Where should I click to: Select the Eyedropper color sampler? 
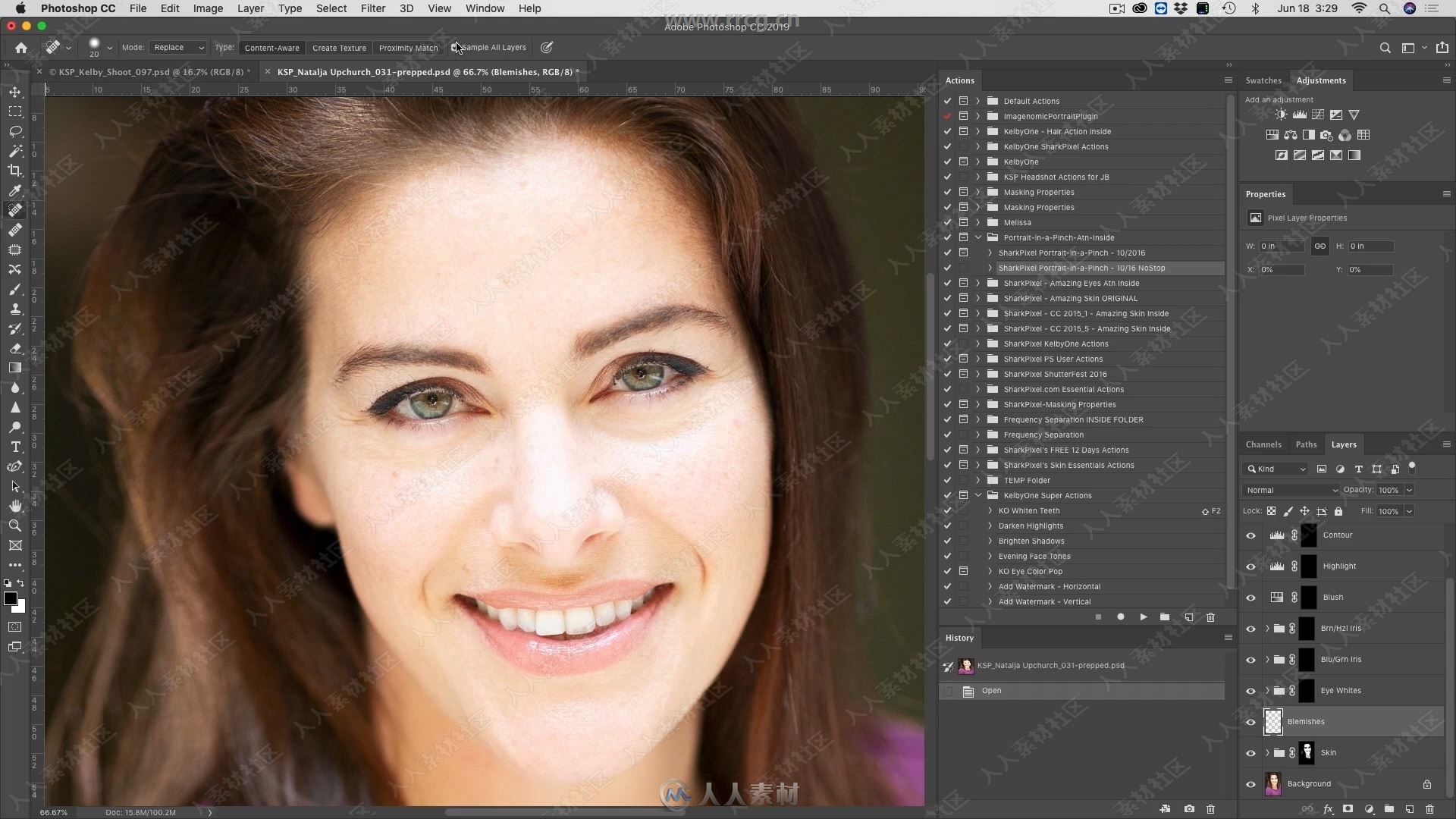click(x=15, y=190)
